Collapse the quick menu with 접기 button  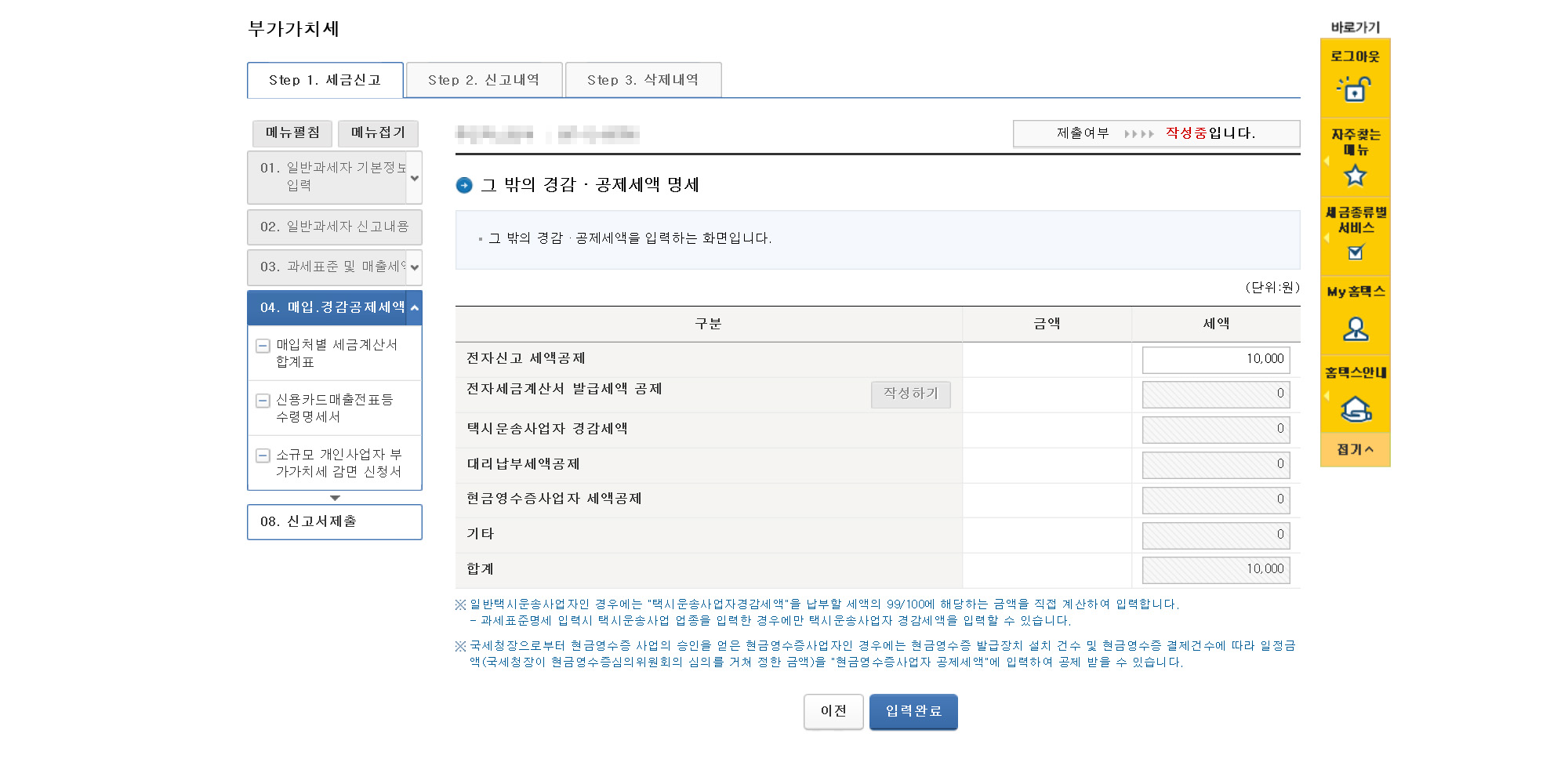(x=1356, y=450)
